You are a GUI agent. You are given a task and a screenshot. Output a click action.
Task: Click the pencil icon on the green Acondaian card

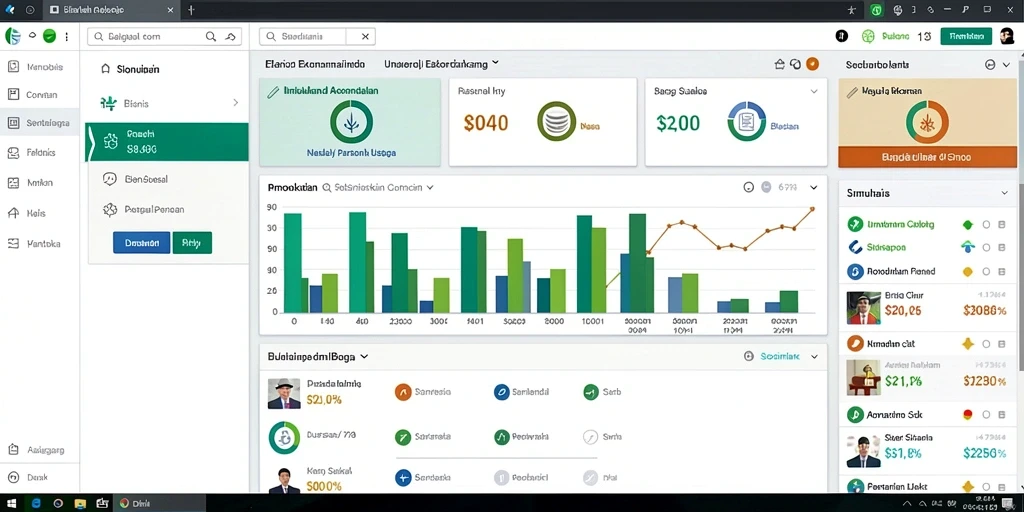tap(273, 93)
